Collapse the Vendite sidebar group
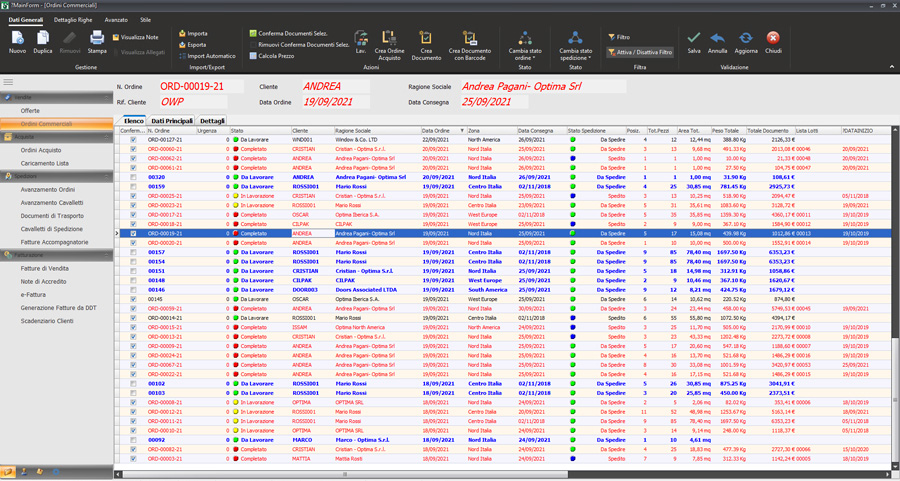Viewport: 900px width, 481px height. pyautogui.click(x=106, y=98)
